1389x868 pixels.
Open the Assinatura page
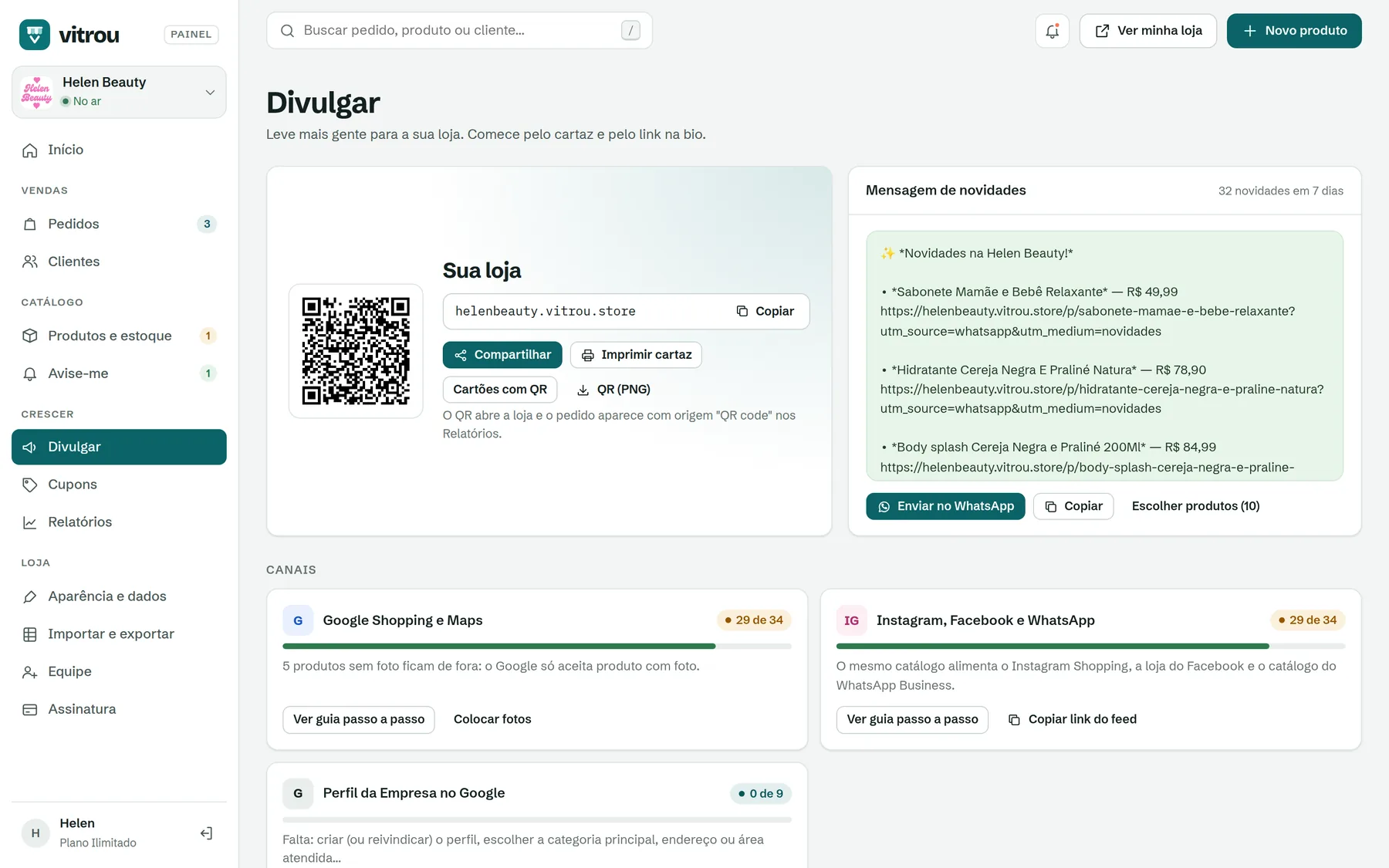click(x=119, y=709)
